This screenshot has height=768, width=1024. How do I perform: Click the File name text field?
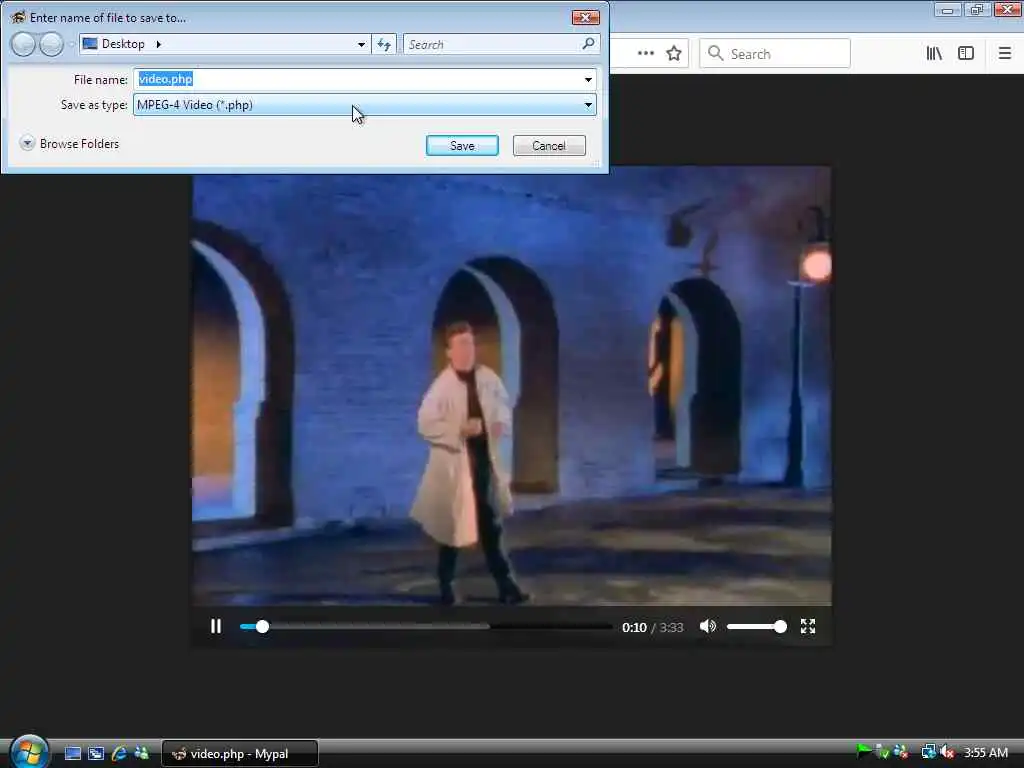pyautogui.click(x=358, y=80)
